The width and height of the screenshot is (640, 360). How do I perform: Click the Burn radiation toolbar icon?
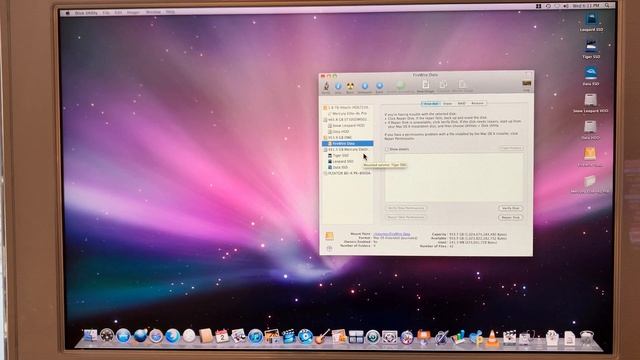[x=350, y=87]
